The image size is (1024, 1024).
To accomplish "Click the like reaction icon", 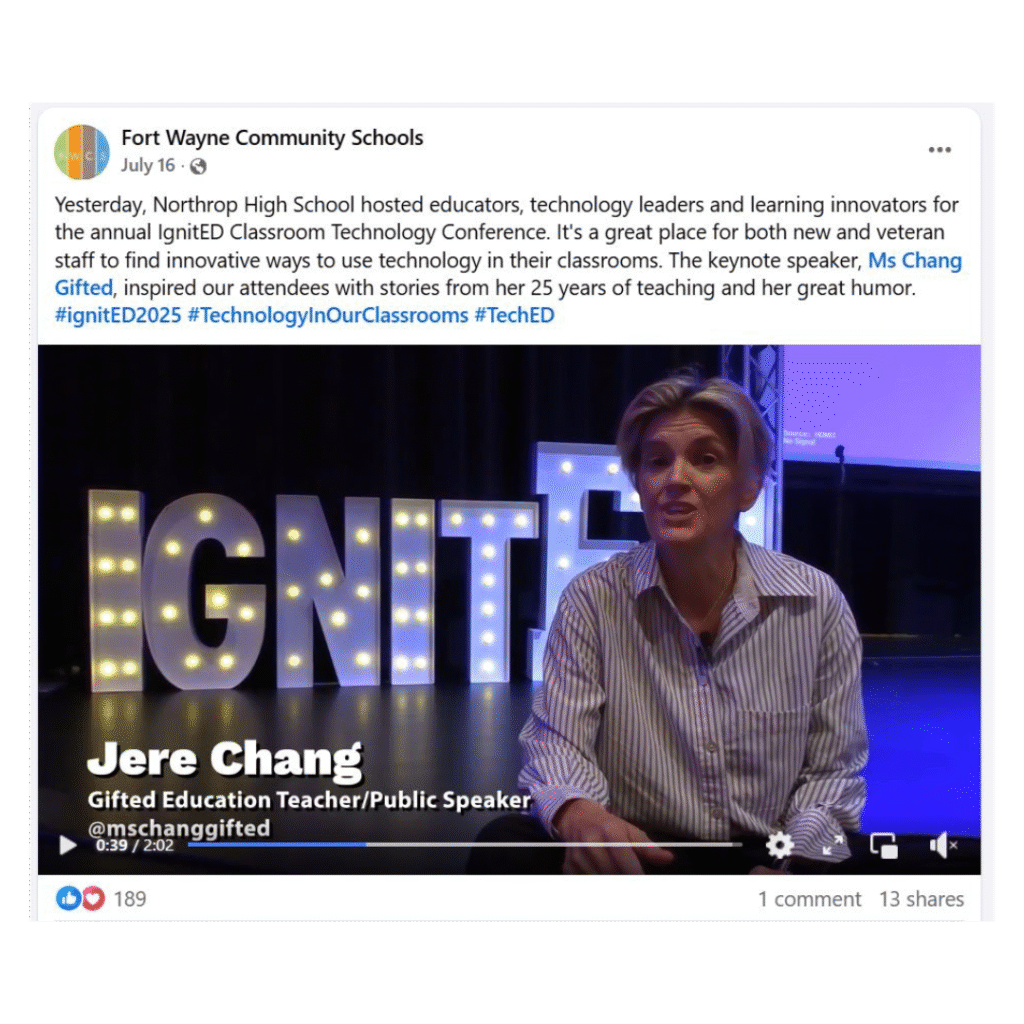I will 68,899.
